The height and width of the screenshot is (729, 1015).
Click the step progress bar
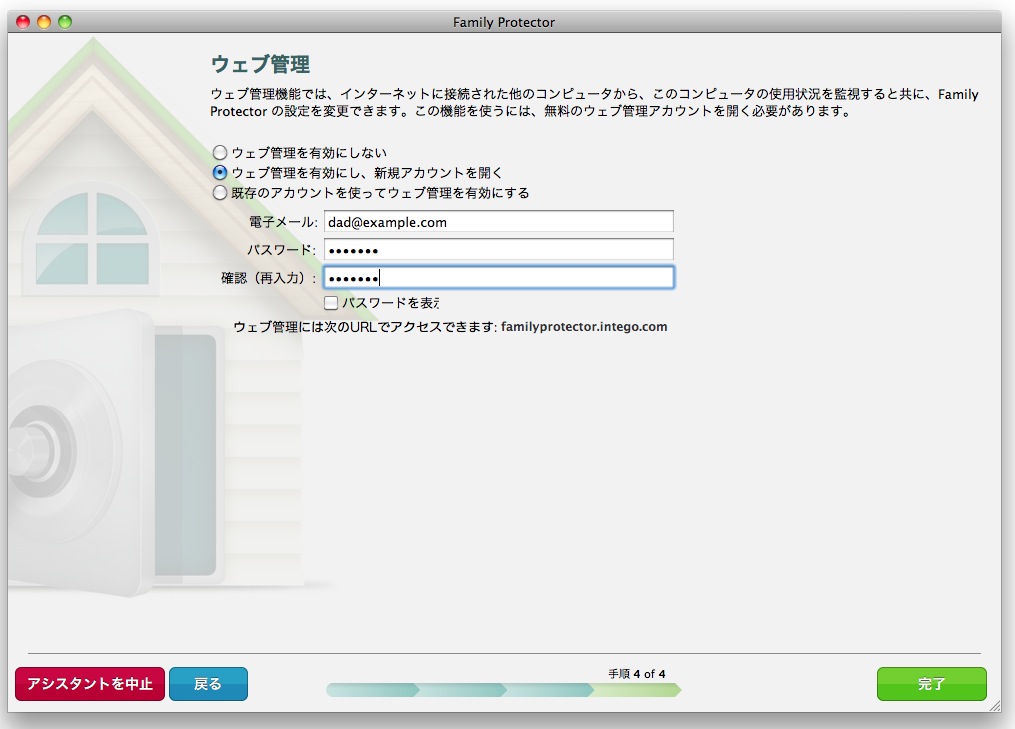click(504, 690)
